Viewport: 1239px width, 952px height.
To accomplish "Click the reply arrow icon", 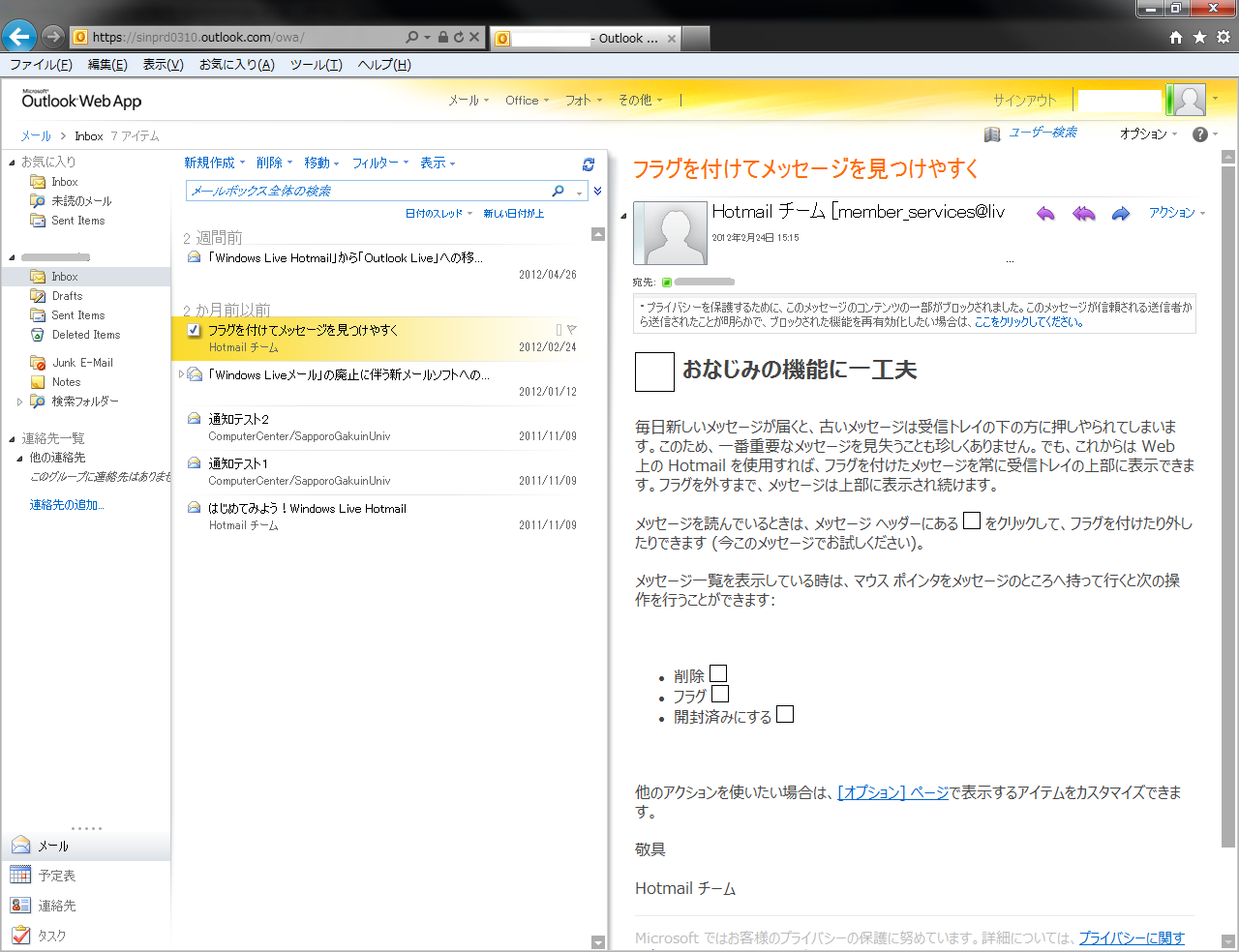I will (x=1045, y=213).
